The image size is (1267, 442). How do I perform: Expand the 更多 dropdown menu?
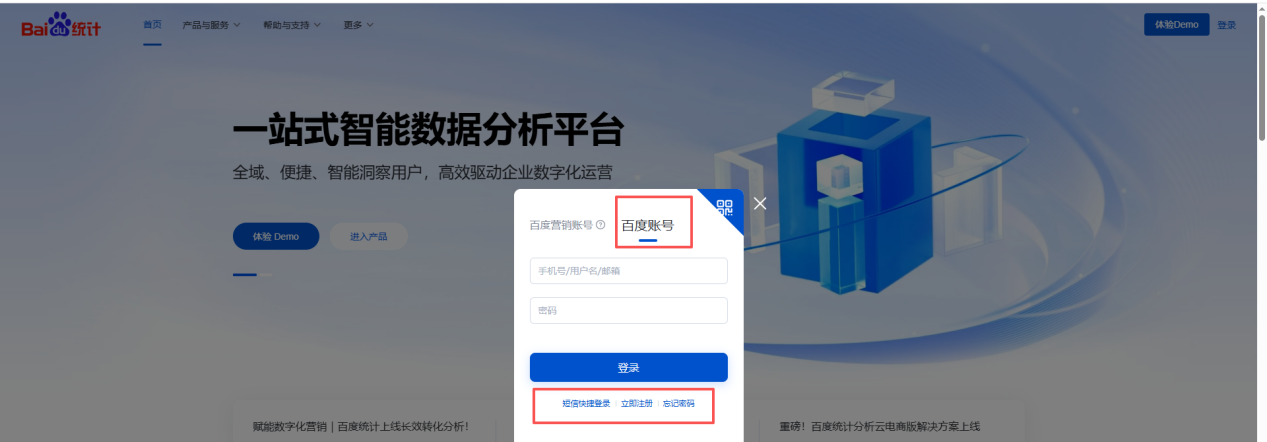pos(358,25)
